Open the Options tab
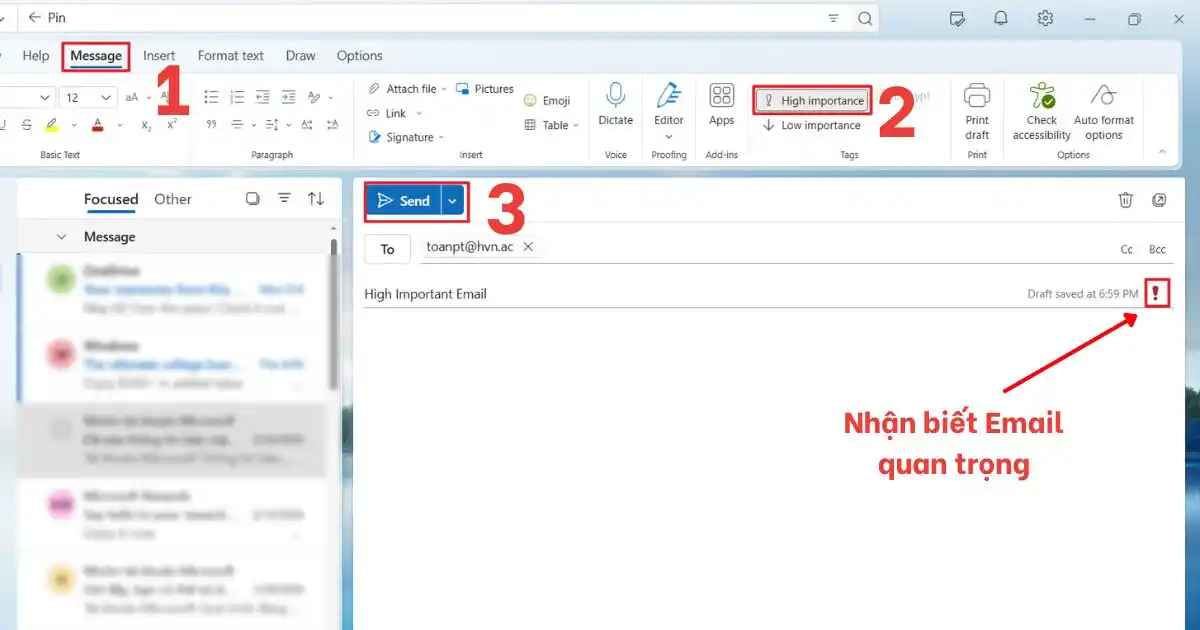The width and height of the screenshot is (1200, 630). point(360,56)
